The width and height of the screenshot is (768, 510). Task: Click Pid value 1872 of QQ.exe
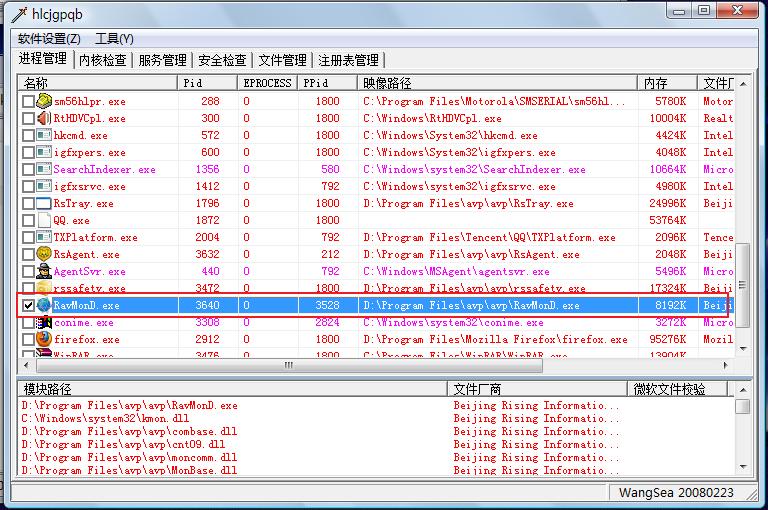tap(207, 220)
